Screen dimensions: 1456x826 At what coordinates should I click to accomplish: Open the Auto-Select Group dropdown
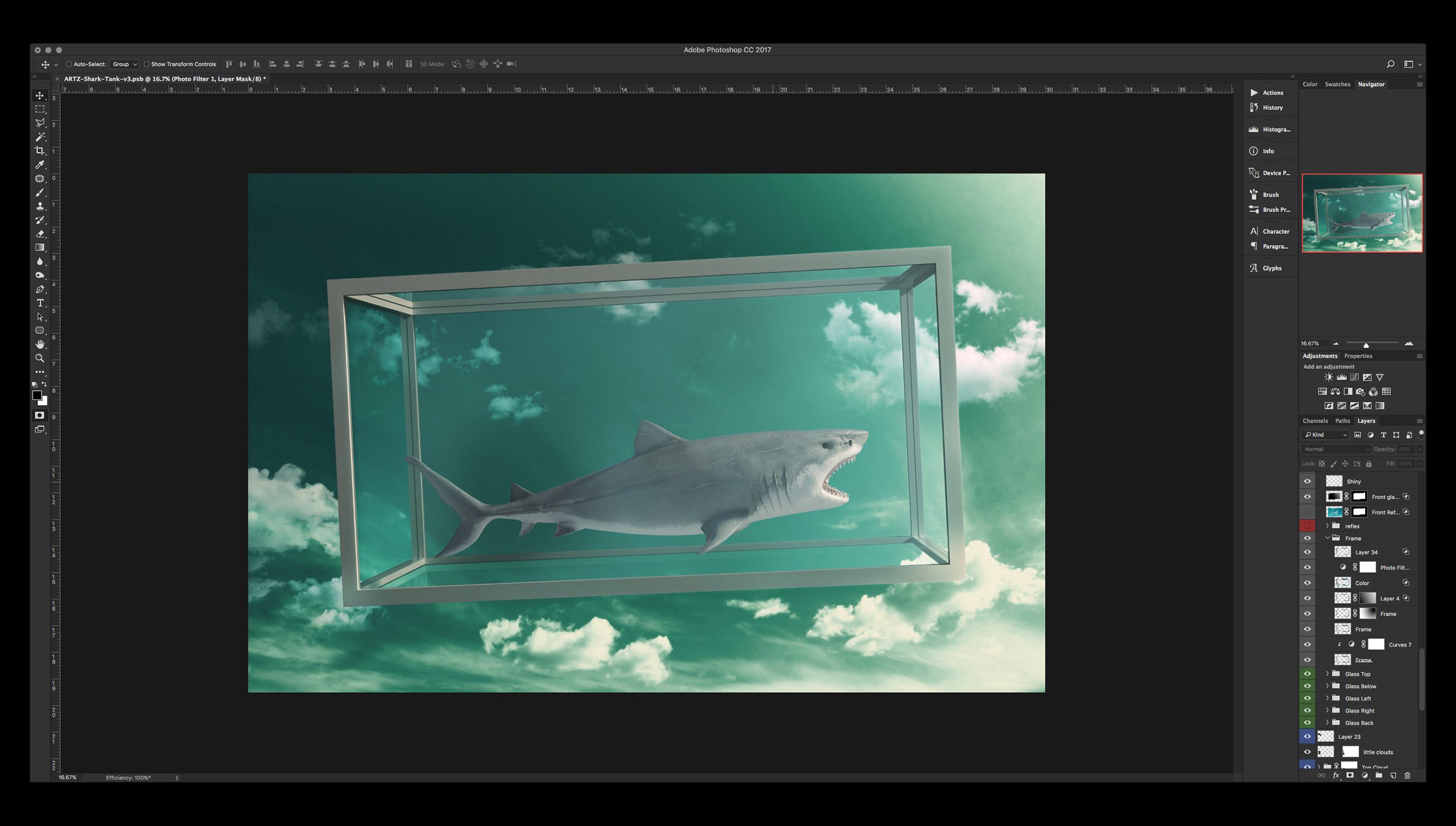(124, 64)
